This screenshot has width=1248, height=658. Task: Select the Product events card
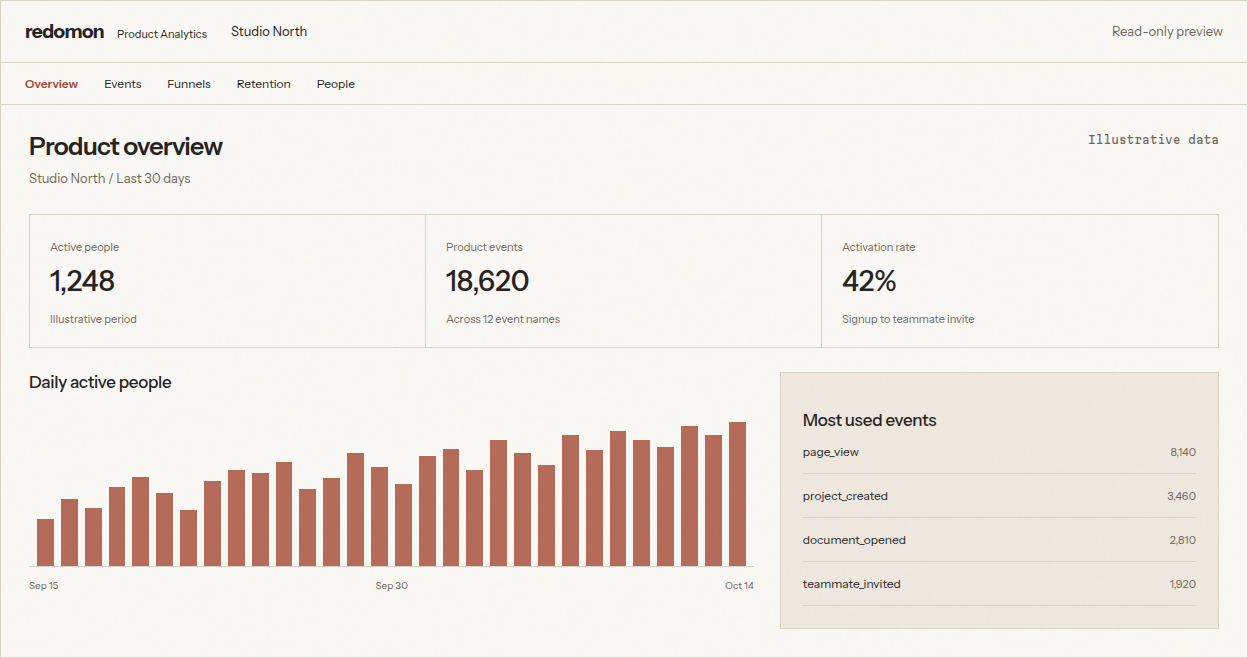pyautogui.click(x=624, y=281)
